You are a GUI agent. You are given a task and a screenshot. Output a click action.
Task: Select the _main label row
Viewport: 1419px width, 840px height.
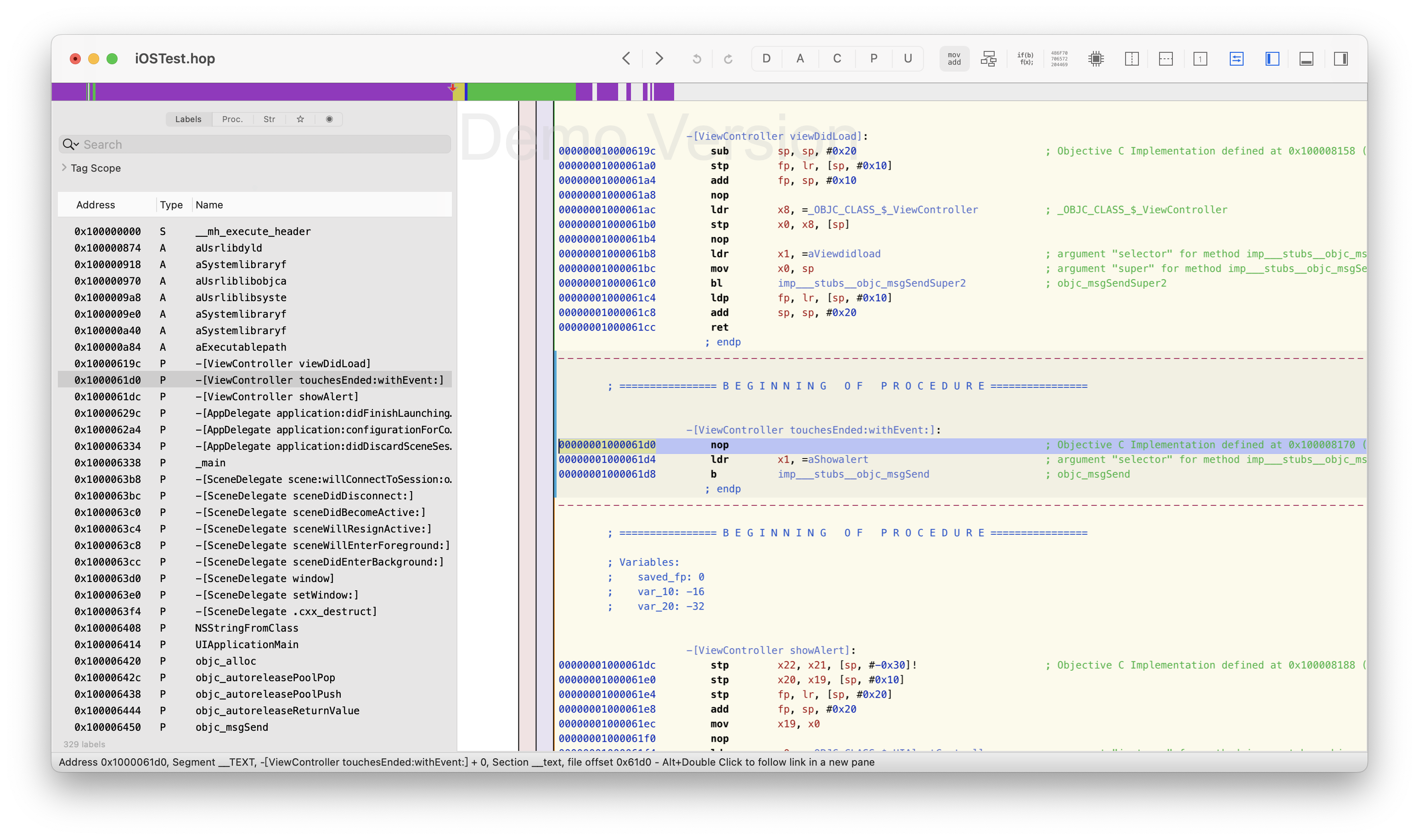pos(255,463)
